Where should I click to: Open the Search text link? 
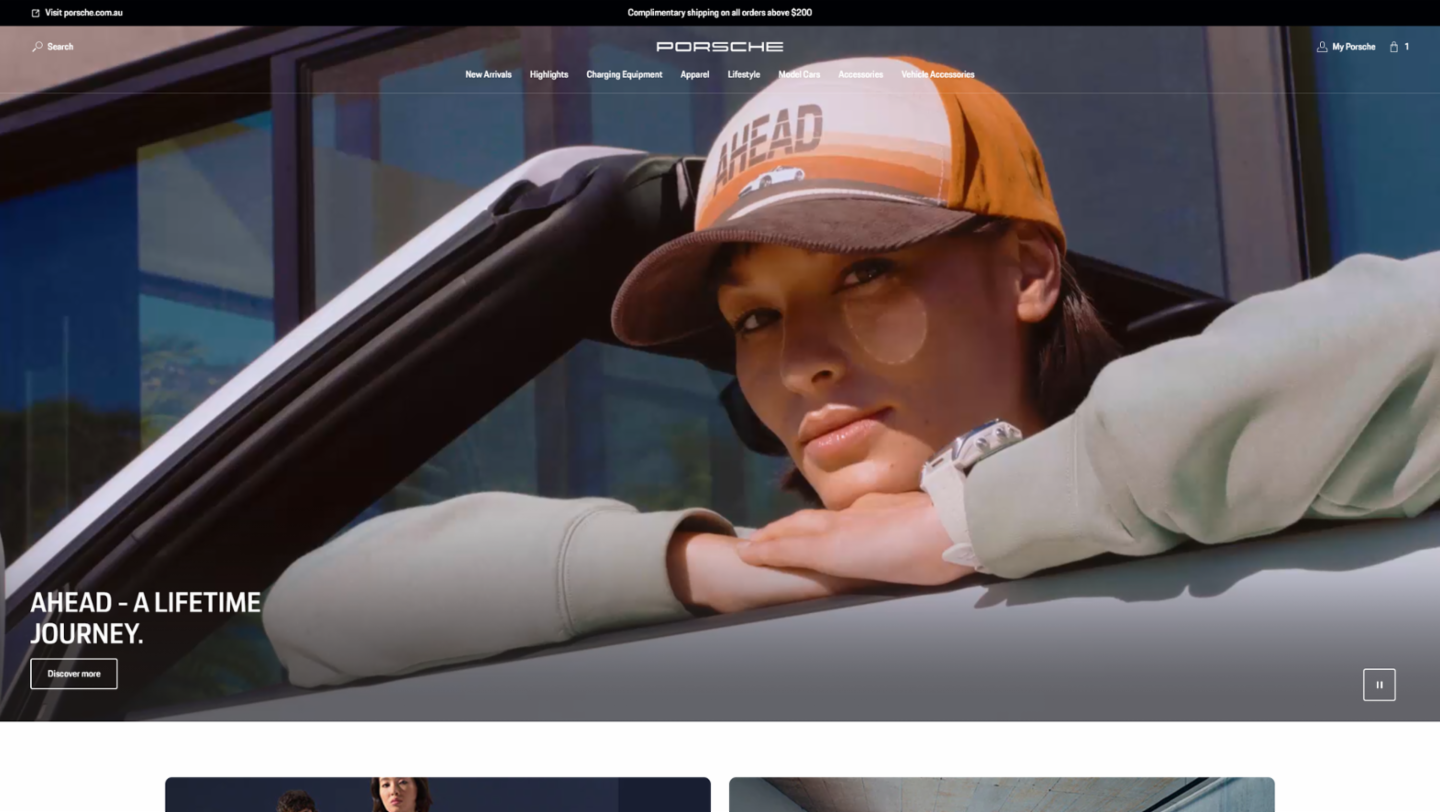[60, 47]
